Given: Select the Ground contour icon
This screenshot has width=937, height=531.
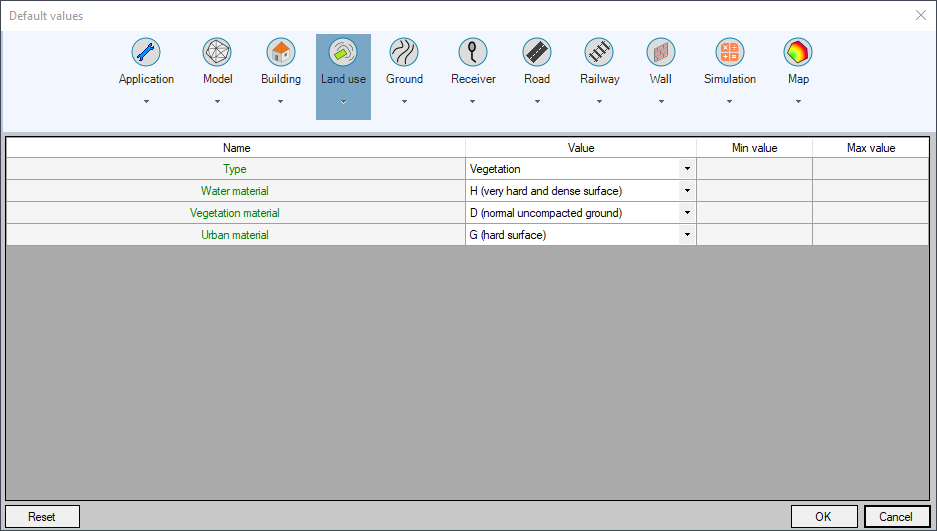Looking at the screenshot, I should click(404, 53).
